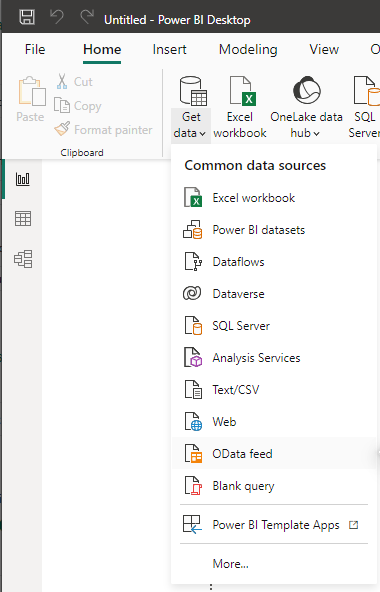Select the Web data source
Viewport: 380px width, 592px height.
coord(274,422)
